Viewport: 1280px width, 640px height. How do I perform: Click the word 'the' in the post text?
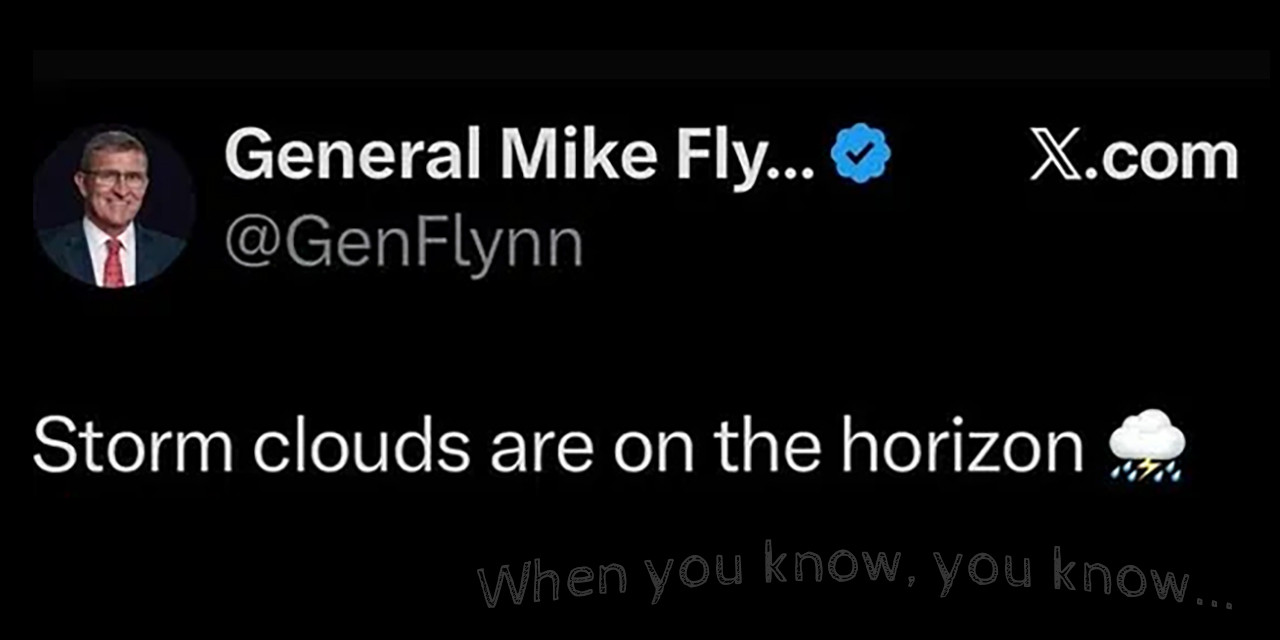click(x=768, y=445)
